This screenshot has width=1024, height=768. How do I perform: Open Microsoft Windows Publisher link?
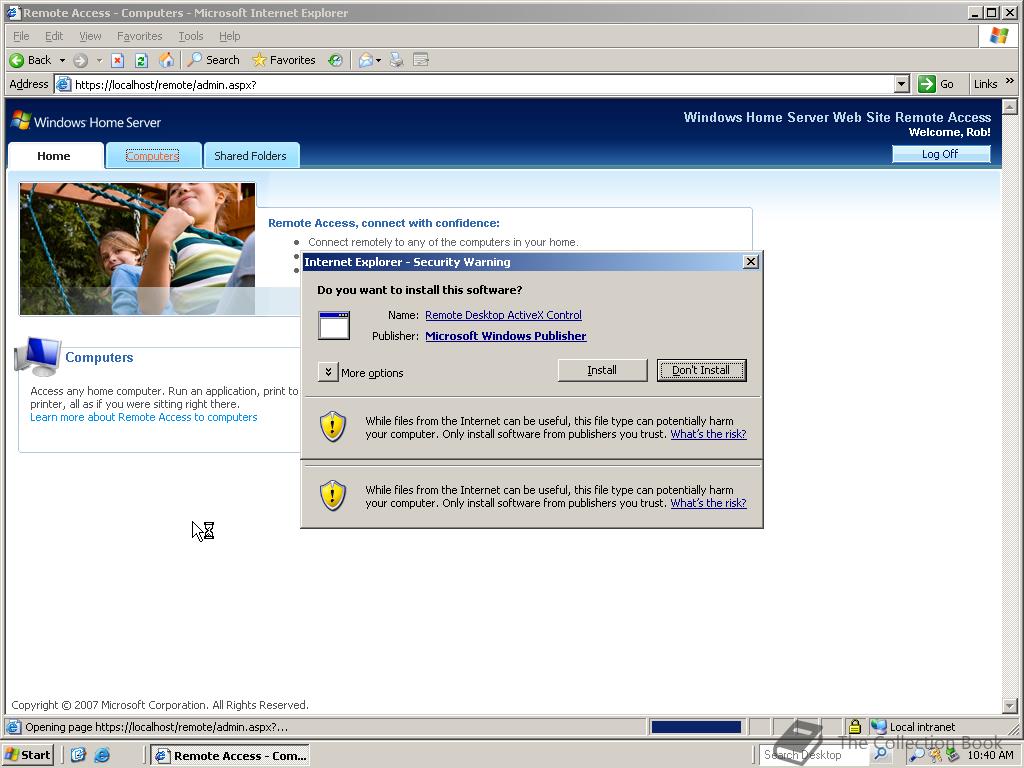point(505,336)
